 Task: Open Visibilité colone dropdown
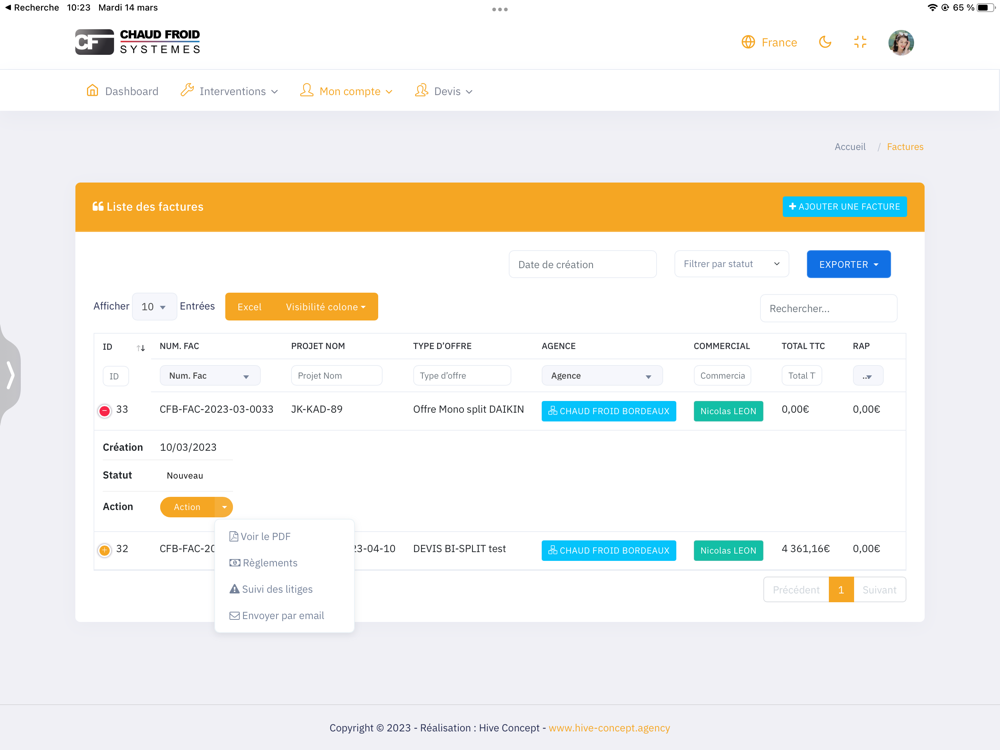(325, 307)
